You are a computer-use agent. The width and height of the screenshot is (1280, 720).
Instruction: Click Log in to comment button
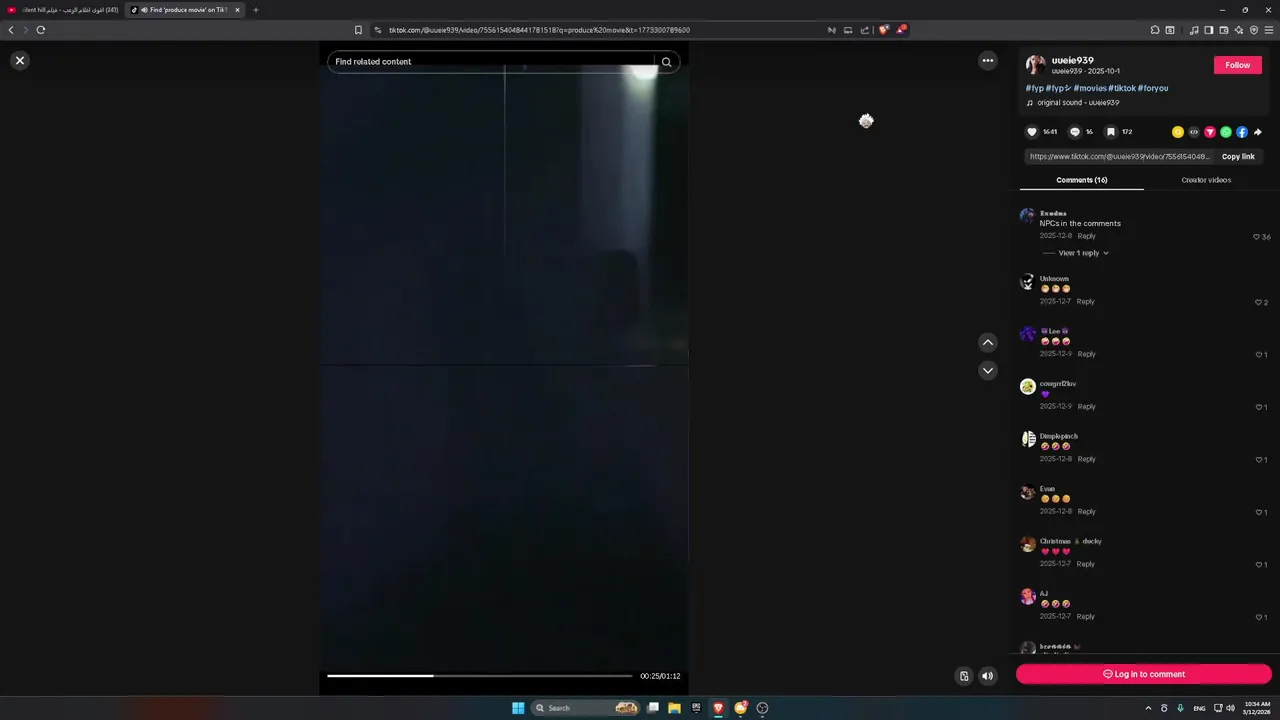(x=1144, y=674)
